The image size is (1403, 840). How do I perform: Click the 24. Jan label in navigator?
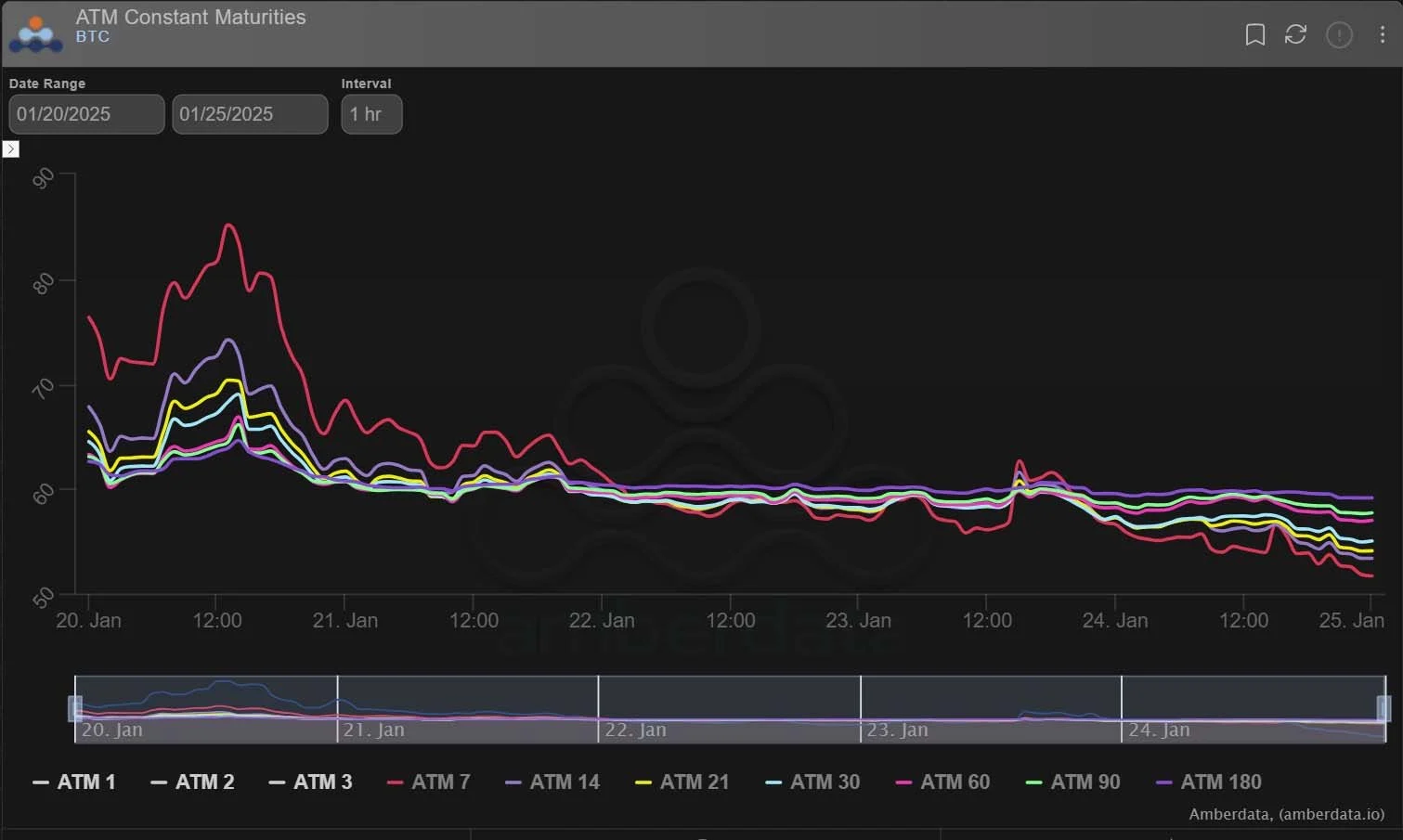[x=1159, y=730]
